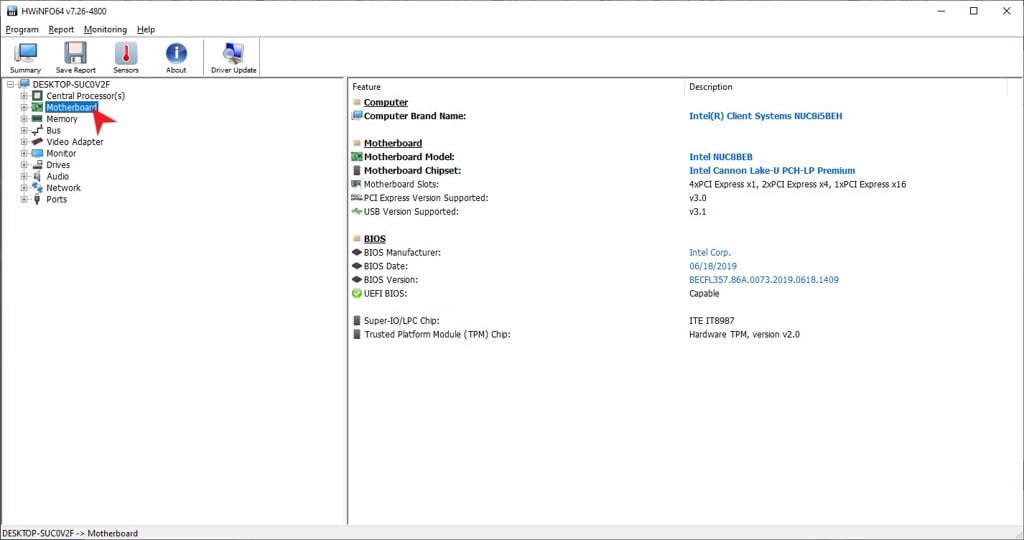Expand the Central Processor(s) node
Screen dimensions: 1024x540
pyautogui.click(x=24, y=96)
